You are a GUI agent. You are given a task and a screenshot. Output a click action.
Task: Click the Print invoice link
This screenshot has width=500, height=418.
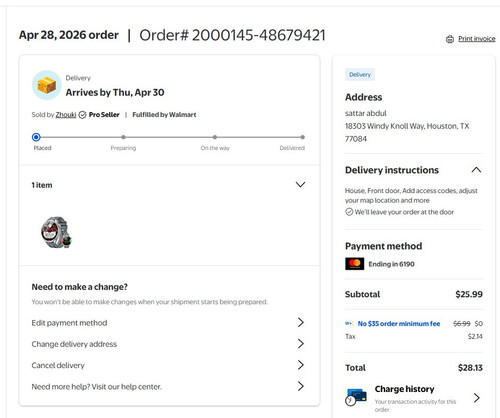click(477, 39)
